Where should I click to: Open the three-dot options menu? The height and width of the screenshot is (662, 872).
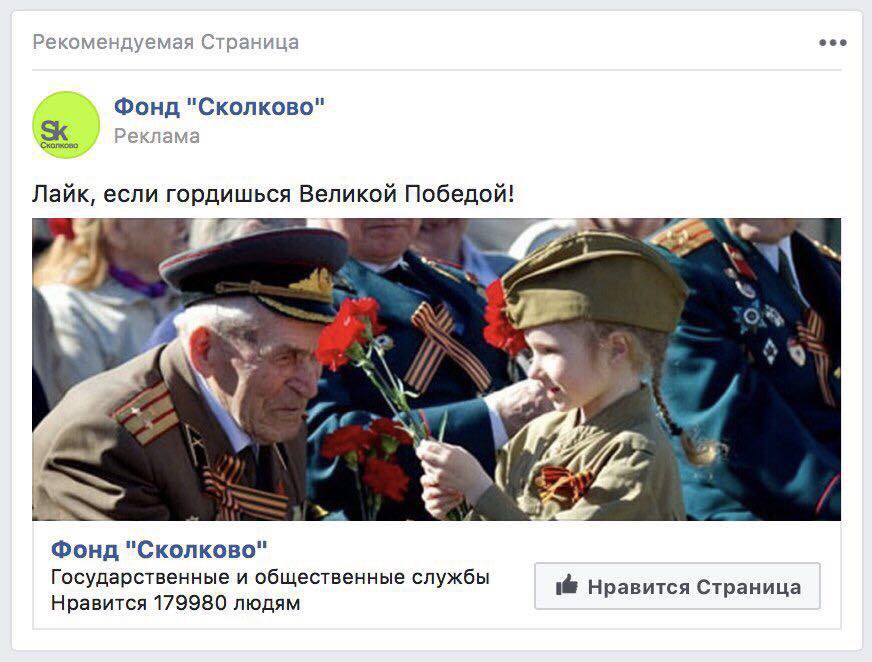pyautogui.click(x=833, y=43)
